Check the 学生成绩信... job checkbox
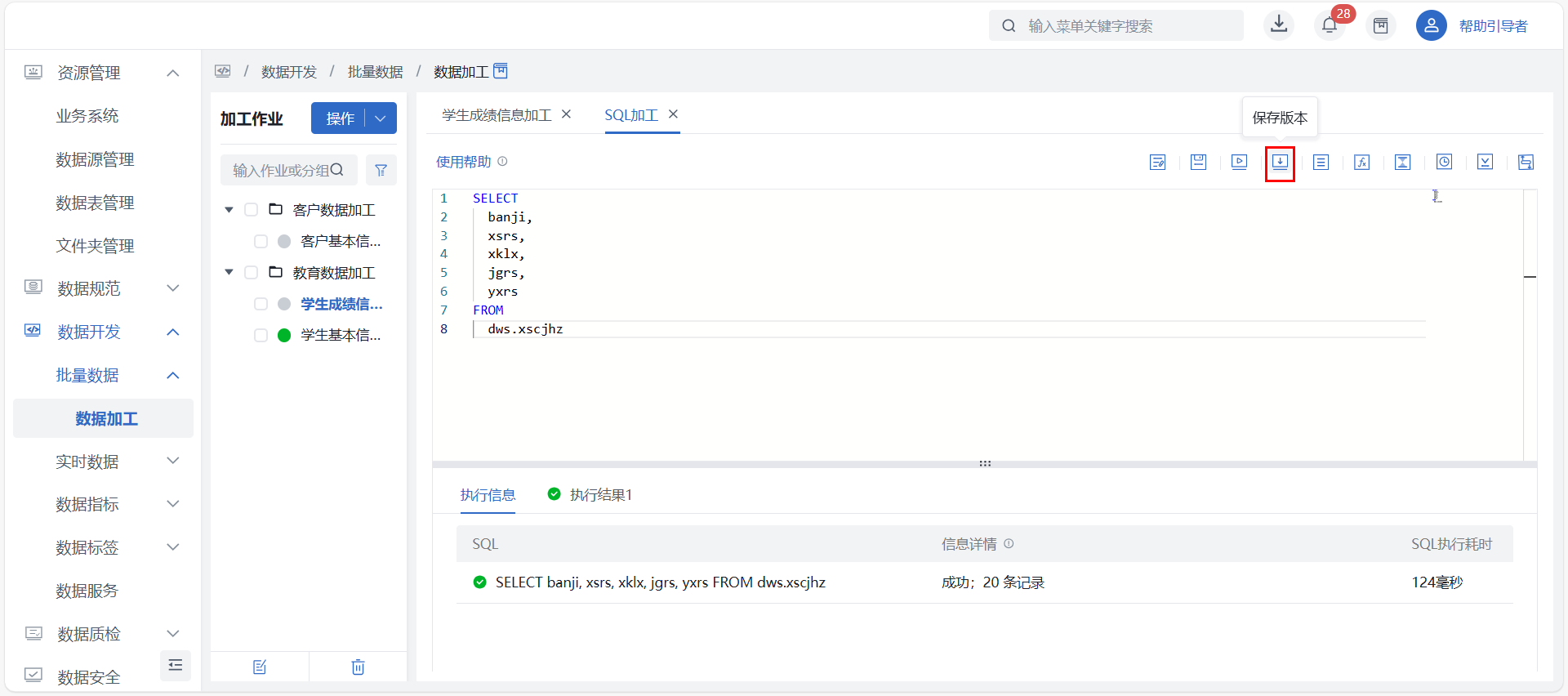The height and width of the screenshot is (696, 1568). (261, 304)
